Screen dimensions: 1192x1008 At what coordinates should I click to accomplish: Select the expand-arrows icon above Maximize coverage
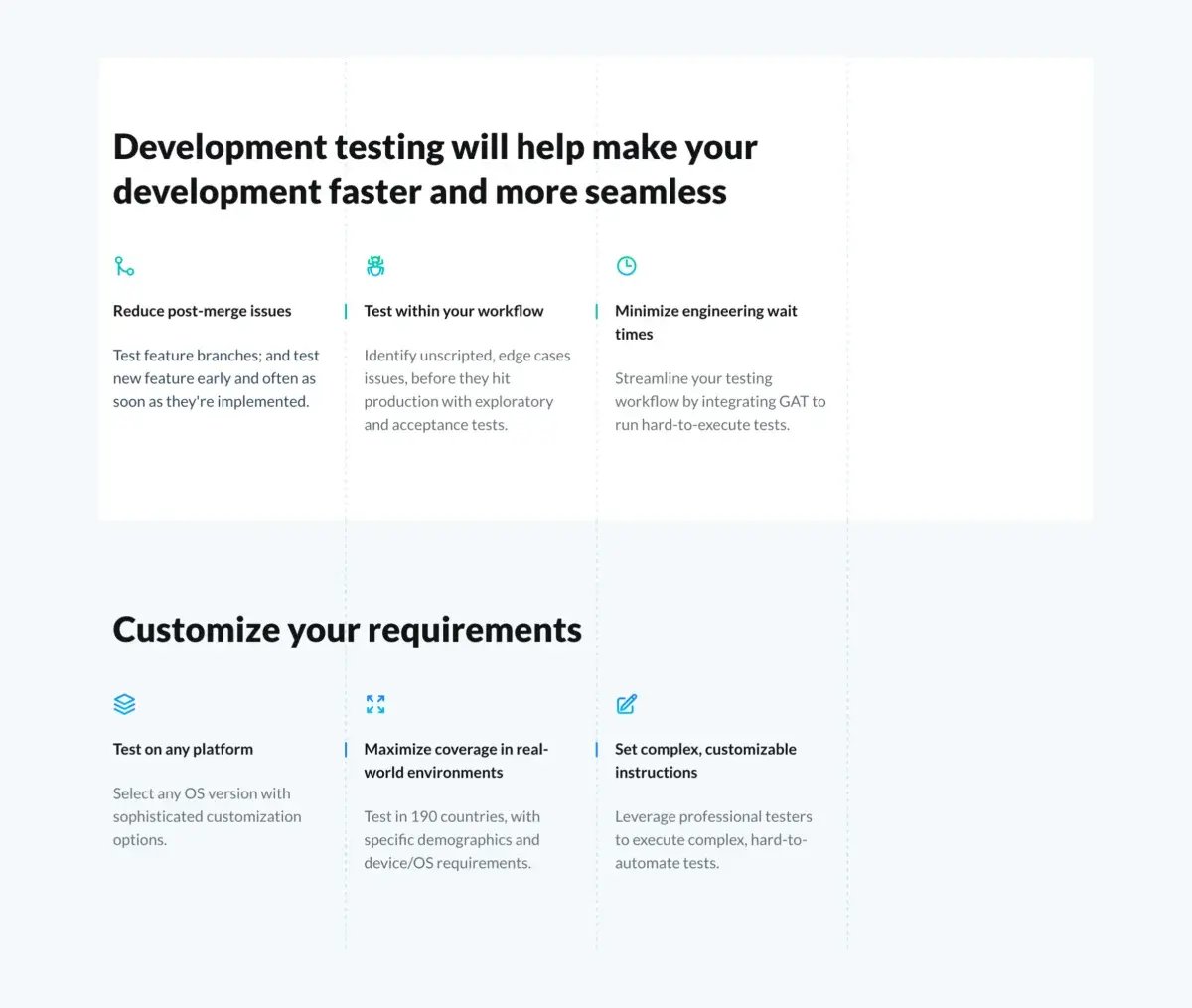(375, 704)
